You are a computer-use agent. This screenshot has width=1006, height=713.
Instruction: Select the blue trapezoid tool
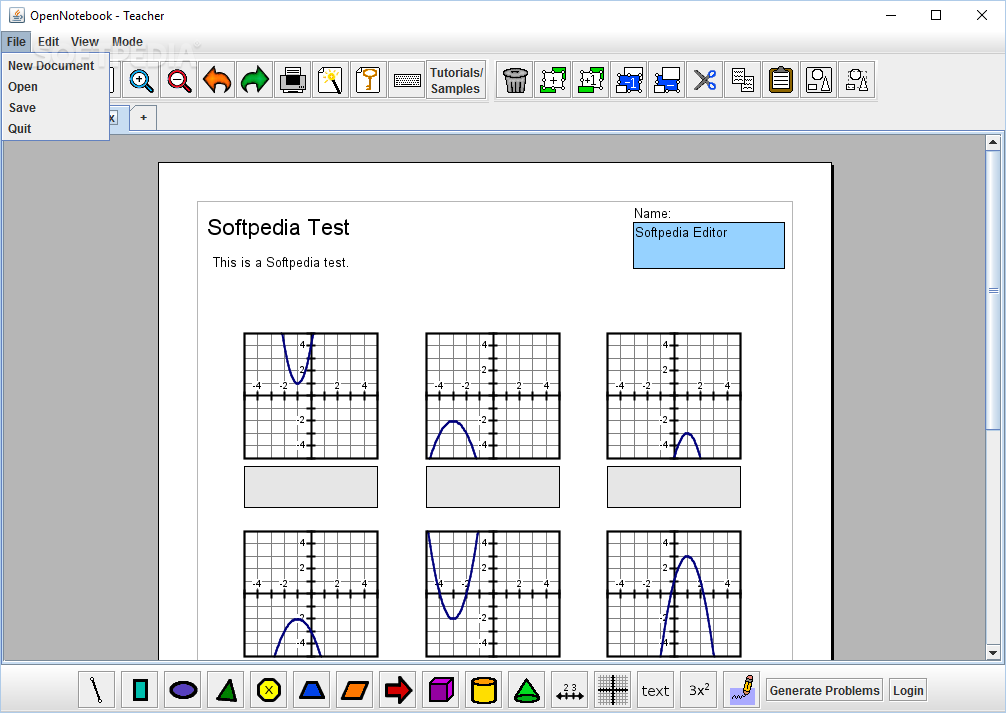point(312,690)
